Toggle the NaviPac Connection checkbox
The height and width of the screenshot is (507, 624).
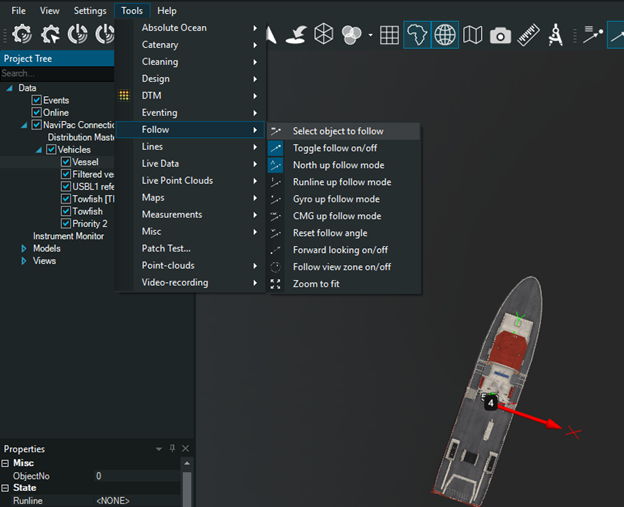pyautogui.click(x=37, y=125)
